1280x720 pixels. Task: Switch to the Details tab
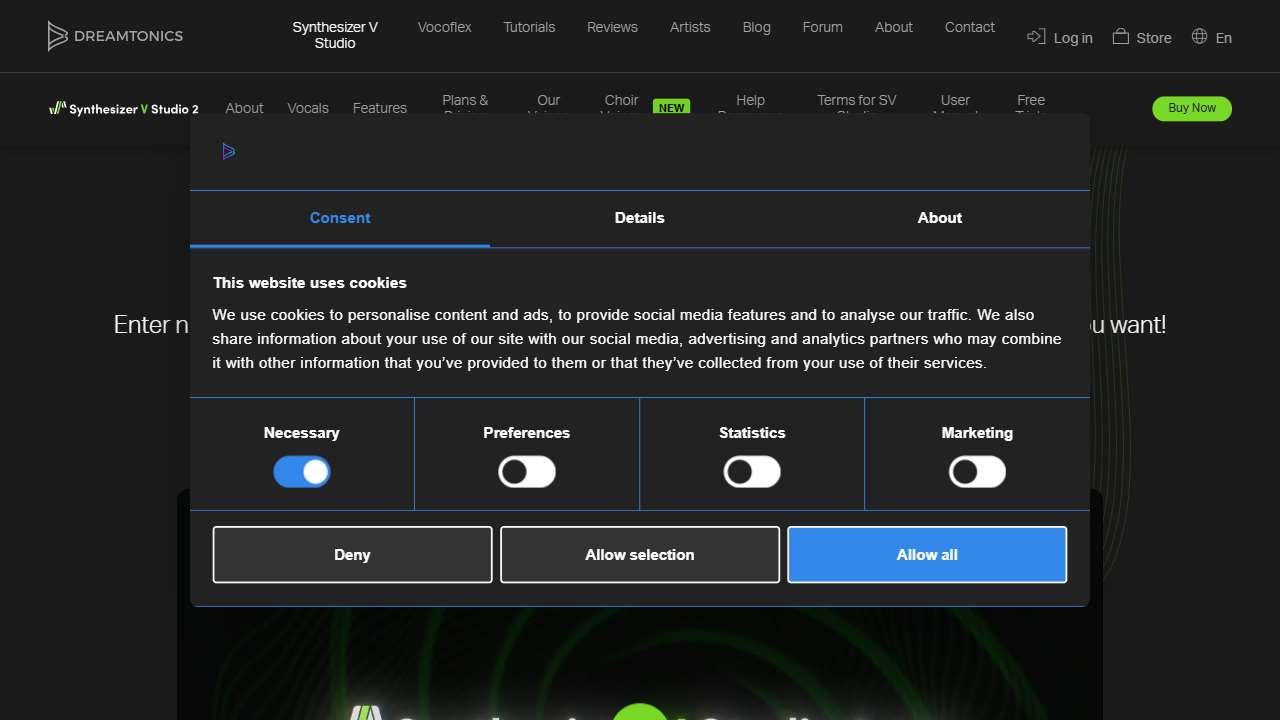coord(640,218)
